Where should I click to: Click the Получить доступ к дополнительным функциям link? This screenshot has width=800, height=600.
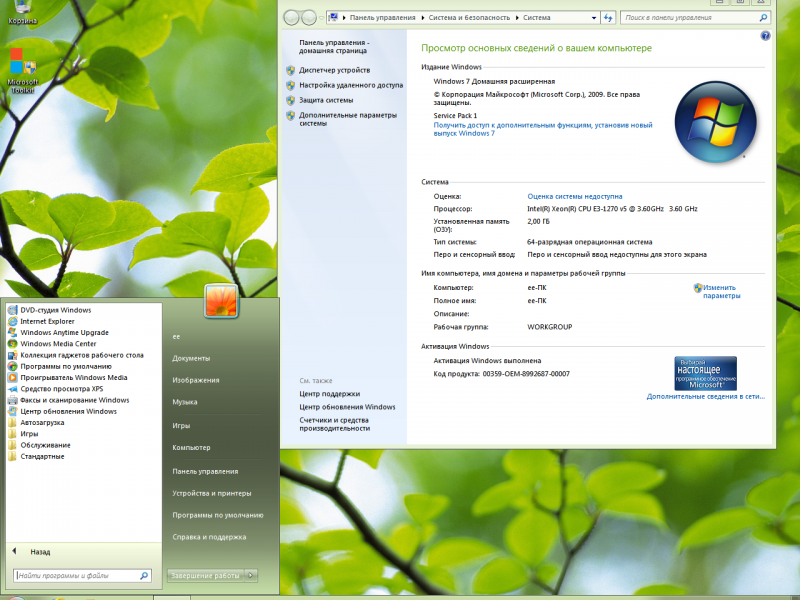[543, 129]
